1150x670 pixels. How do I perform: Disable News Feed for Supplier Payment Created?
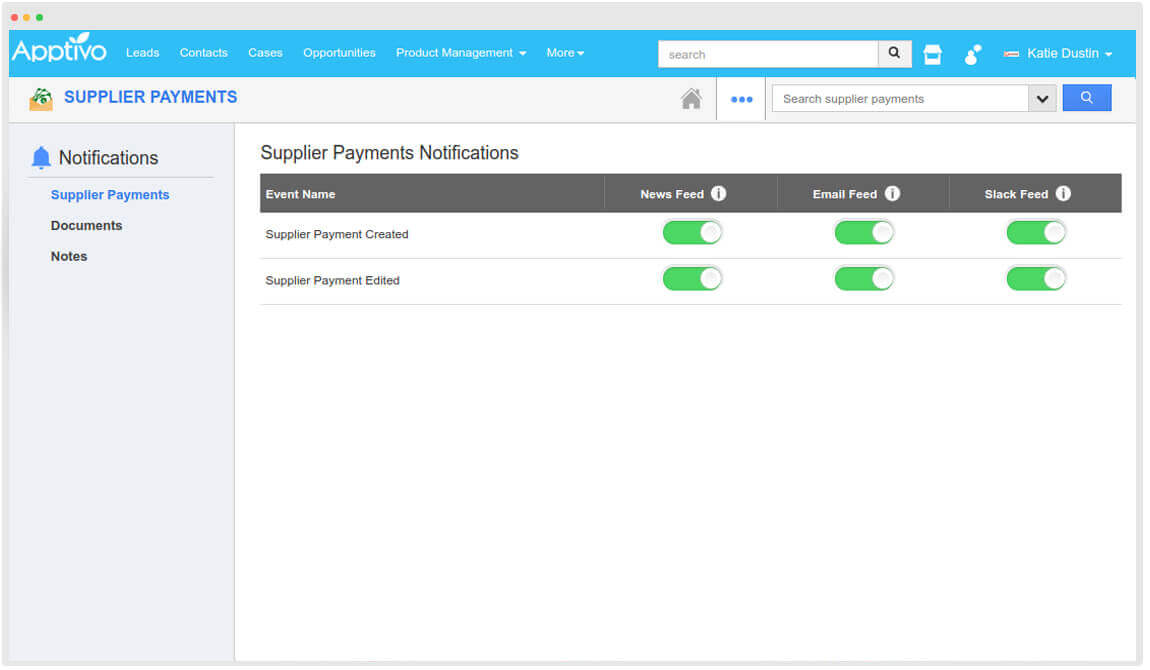[692, 233]
